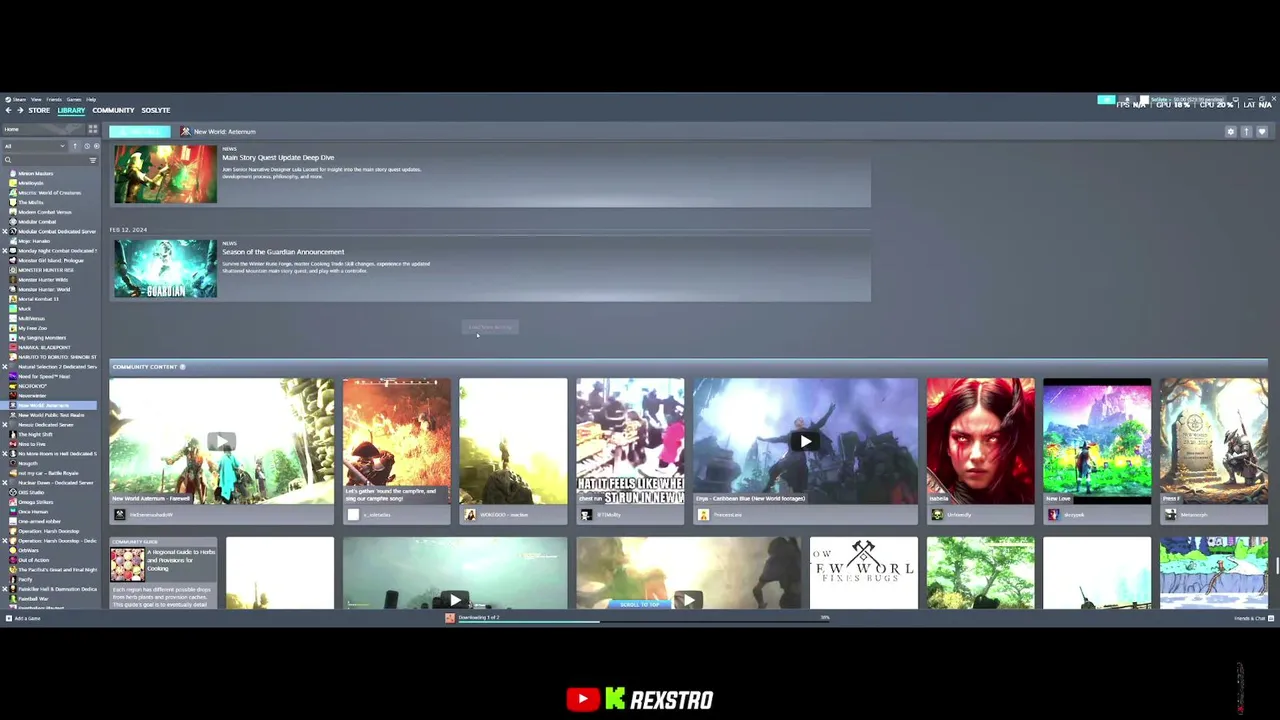Open the account name dropdown at top right
The height and width of the screenshot is (720, 1280).
[x=1188, y=100]
